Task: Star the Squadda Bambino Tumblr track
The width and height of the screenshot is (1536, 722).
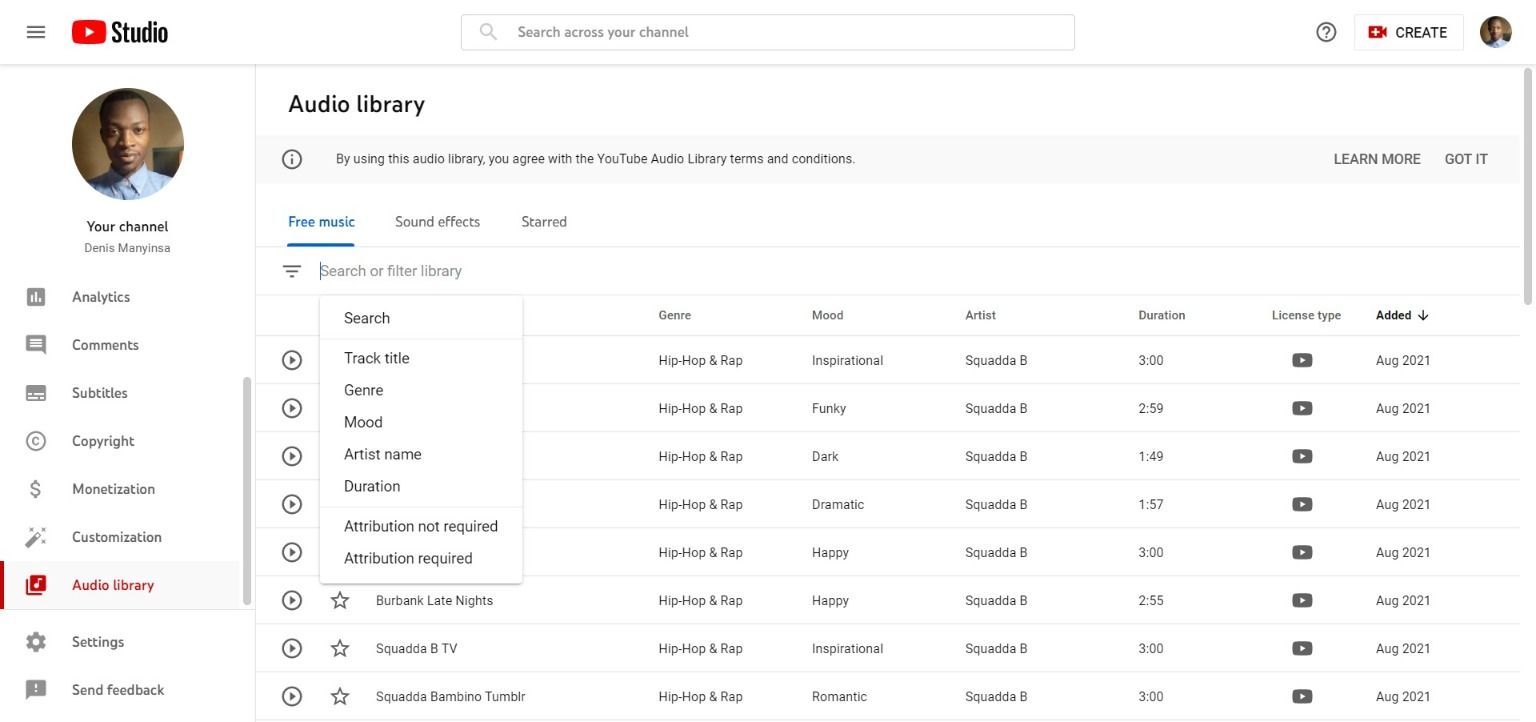Action: [x=339, y=696]
